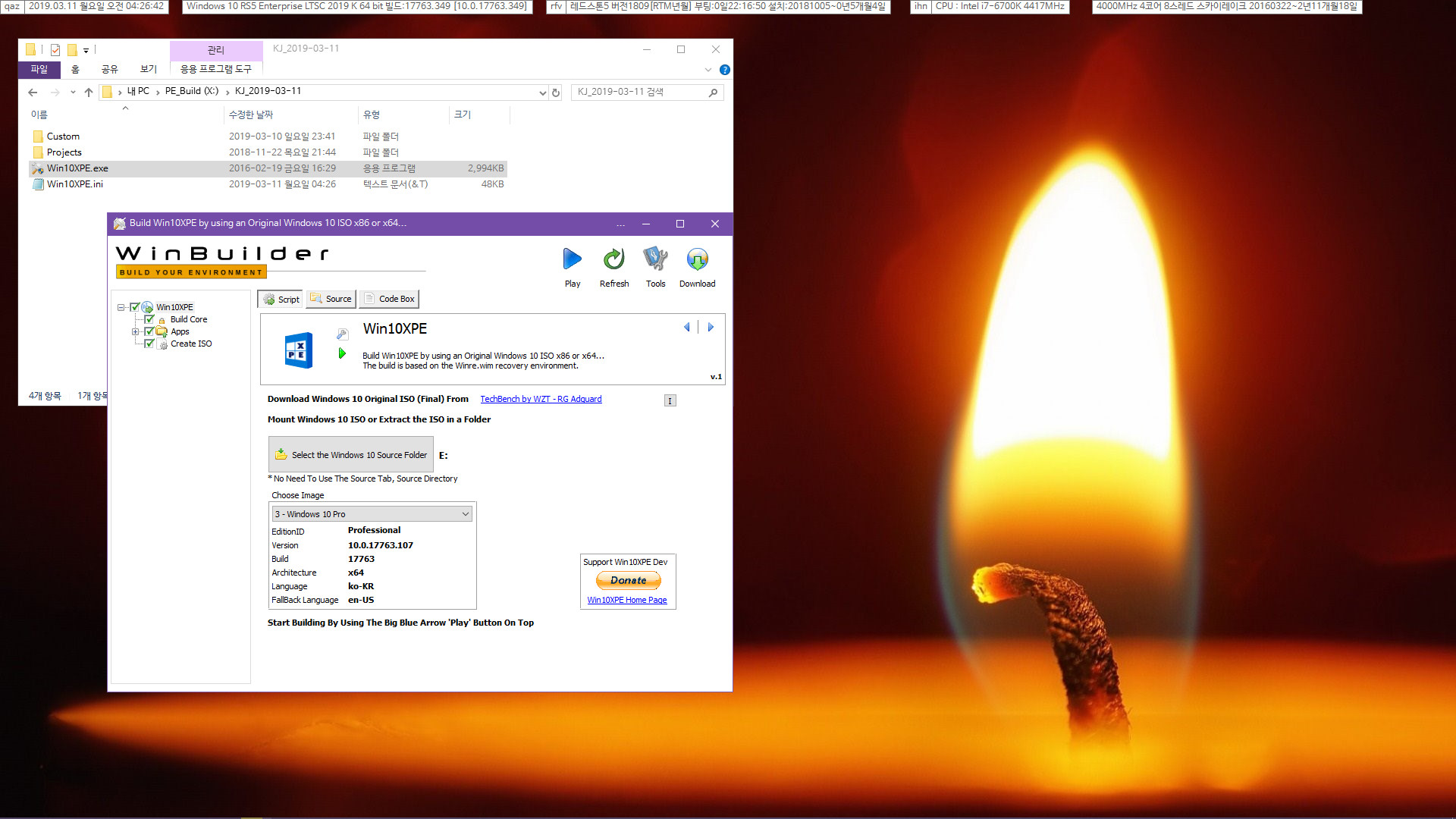Screen dimensions: 1456x819
Task: Collapse the Win10XPE tree node
Action: [x=121, y=307]
